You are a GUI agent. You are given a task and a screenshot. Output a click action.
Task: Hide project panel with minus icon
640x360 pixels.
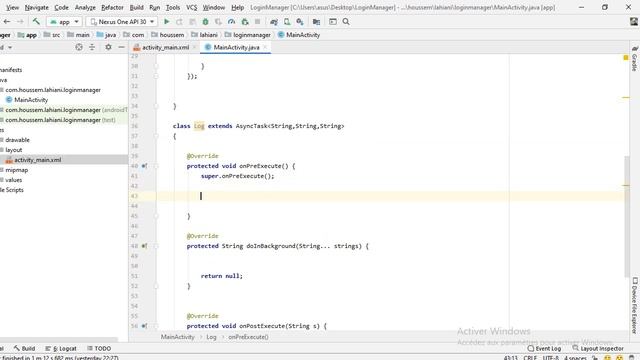[121, 47]
